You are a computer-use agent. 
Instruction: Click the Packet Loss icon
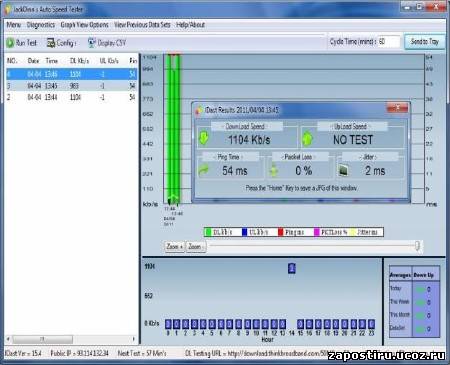pos(274,171)
